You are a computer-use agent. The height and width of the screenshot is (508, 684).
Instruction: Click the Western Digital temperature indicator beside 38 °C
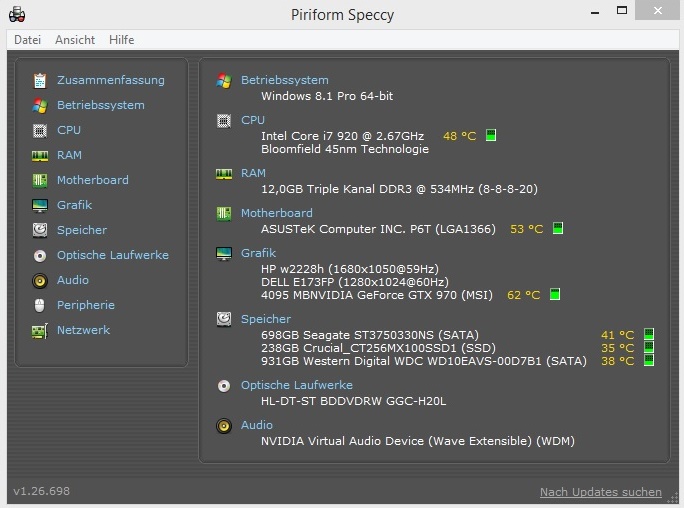649,360
